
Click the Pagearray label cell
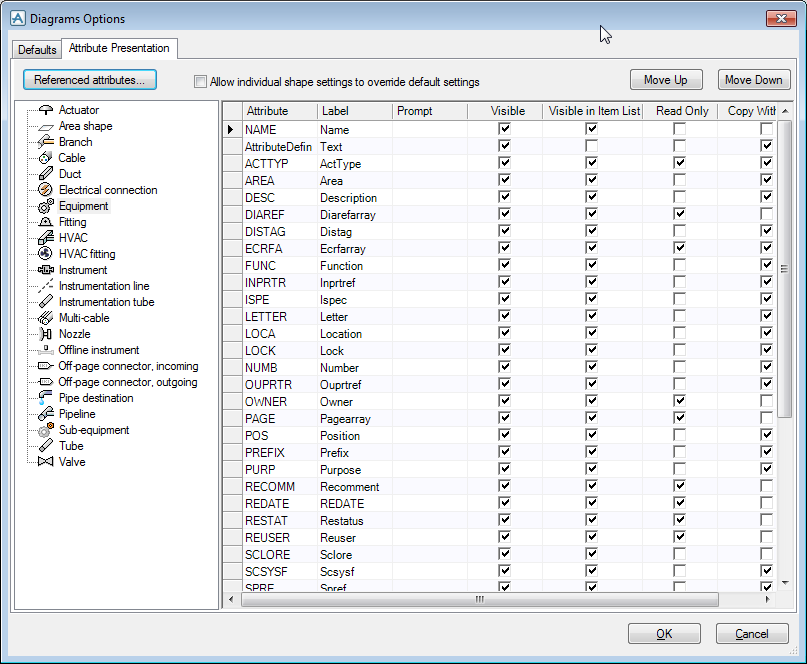coord(355,418)
